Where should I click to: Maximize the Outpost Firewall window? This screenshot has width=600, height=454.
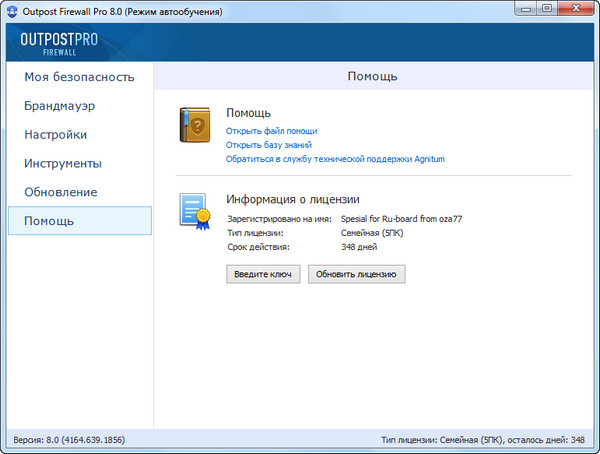coord(547,10)
